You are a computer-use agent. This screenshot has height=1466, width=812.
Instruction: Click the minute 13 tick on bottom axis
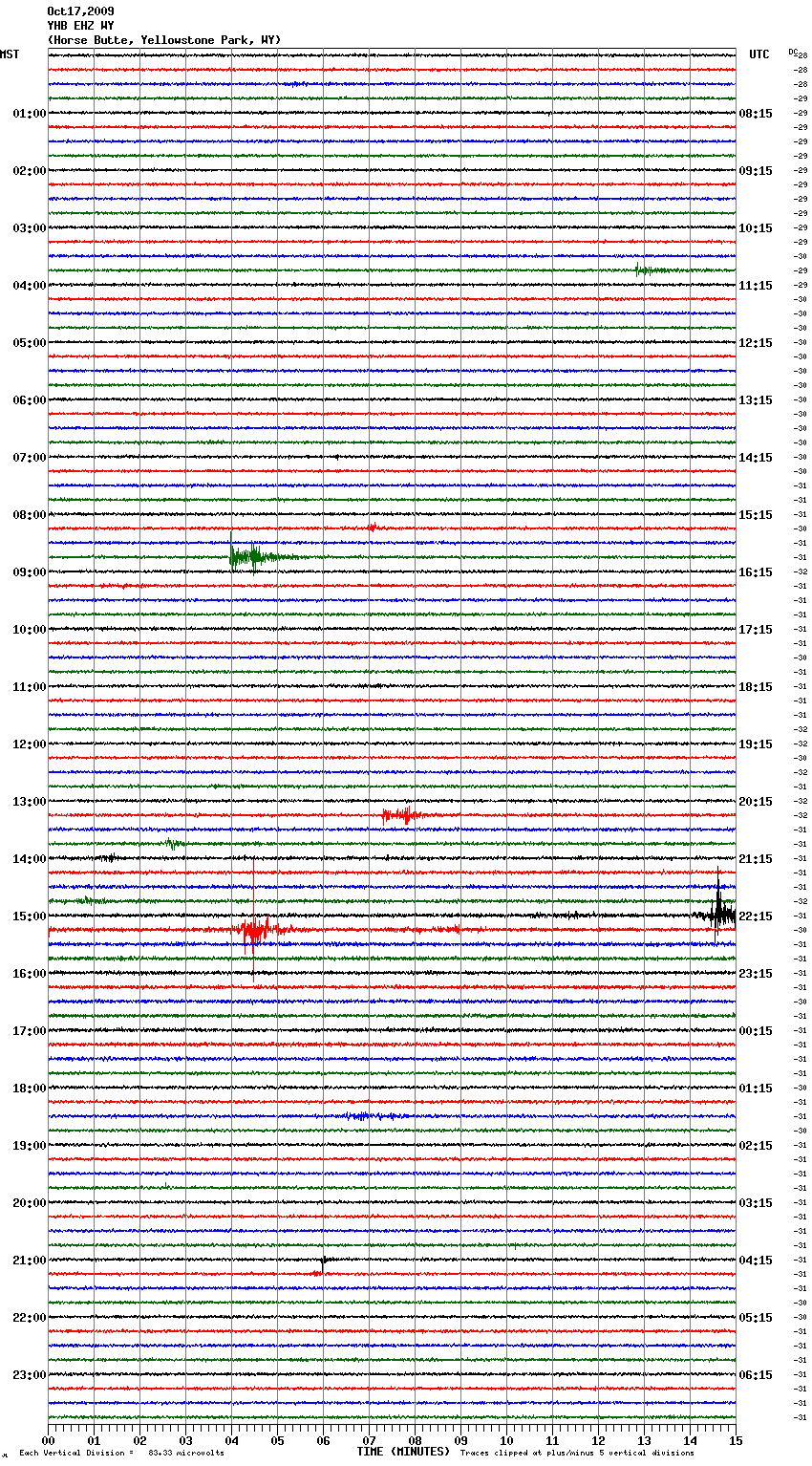pyautogui.click(x=644, y=1440)
